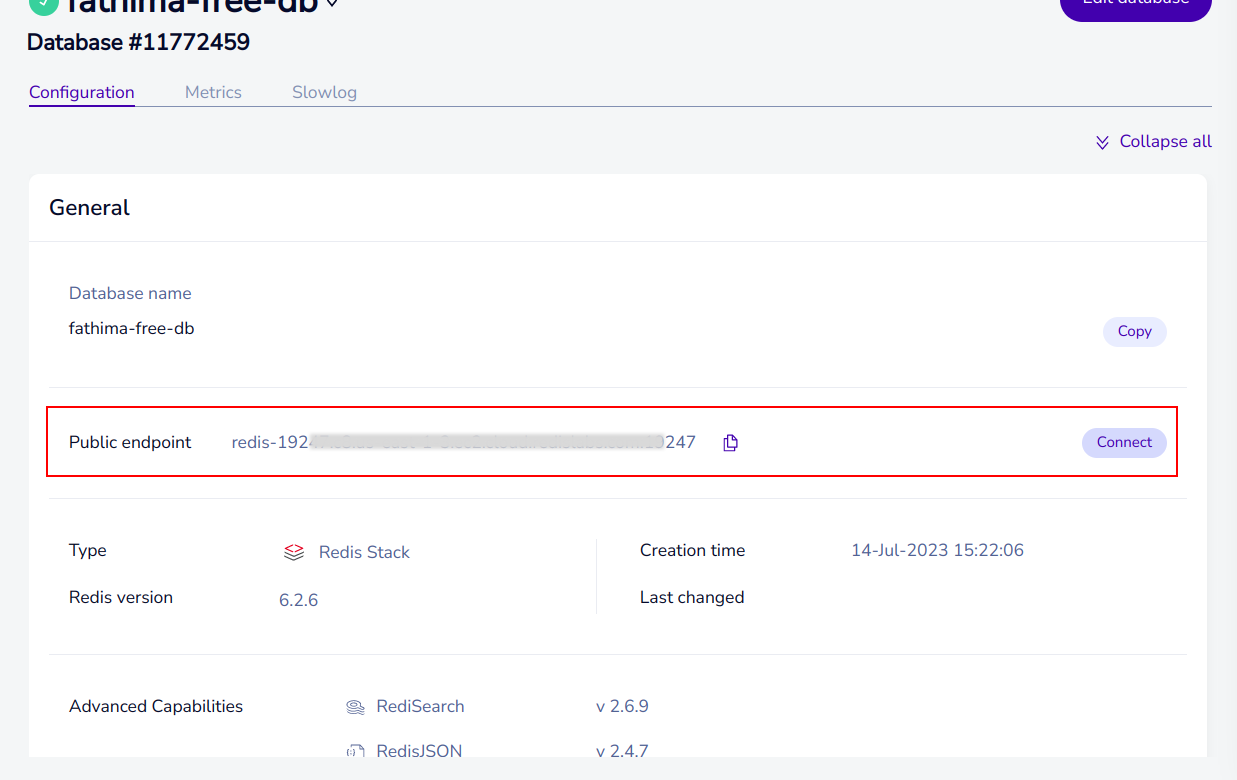Click the RediSearch module icon
The image size is (1237, 780).
point(355,707)
